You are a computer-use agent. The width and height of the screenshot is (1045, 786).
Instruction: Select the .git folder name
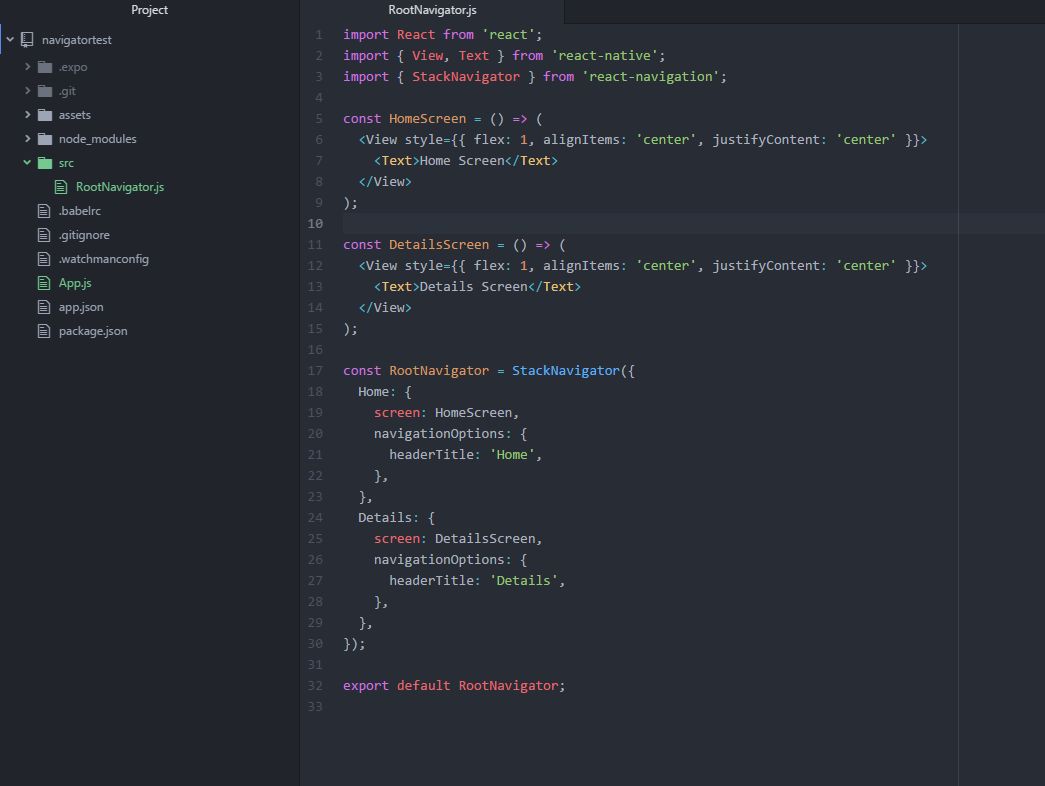67,91
